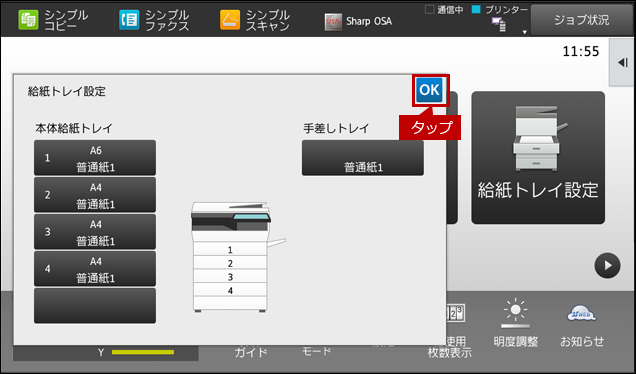Open brightness adjustment (明度調整)
This screenshot has height=374, width=636.
click(x=516, y=323)
